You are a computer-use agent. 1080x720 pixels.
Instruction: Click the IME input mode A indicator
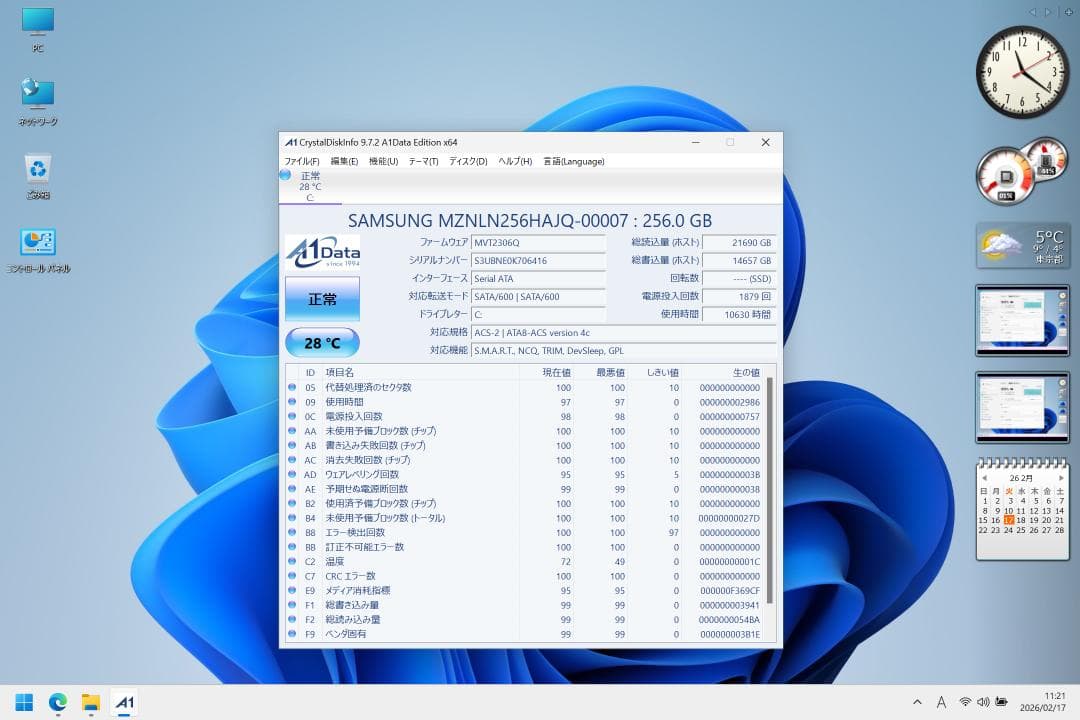[941, 702]
